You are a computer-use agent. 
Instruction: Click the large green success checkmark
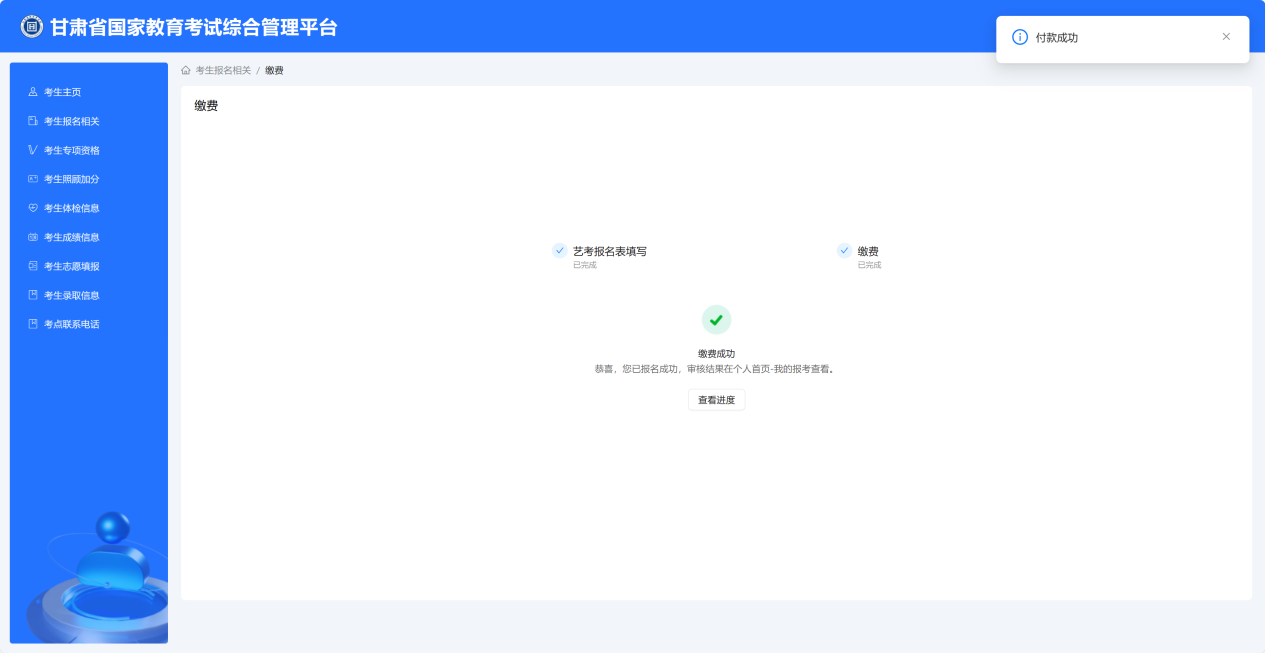tap(716, 320)
